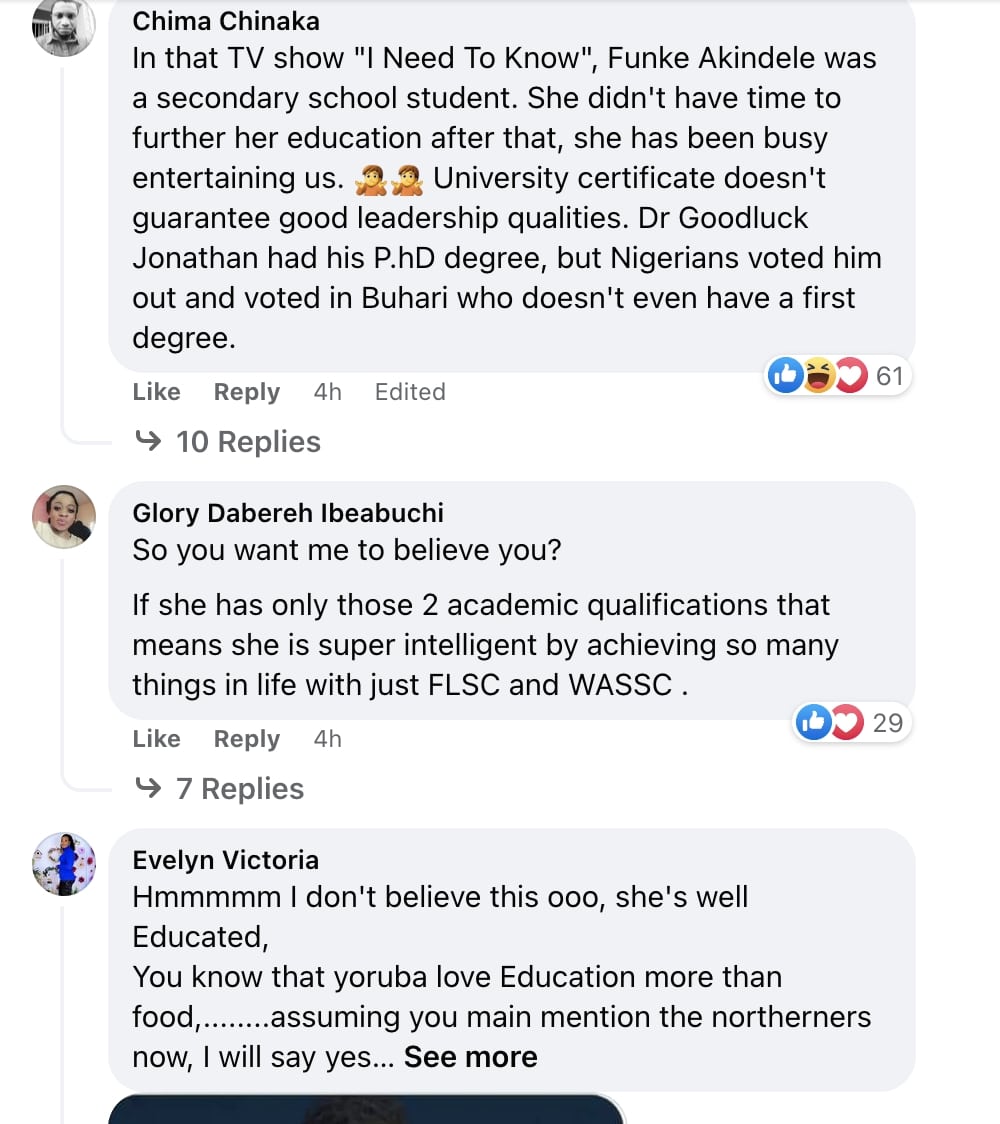Like Chima Chinaka's comment
This screenshot has height=1124, width=1000.
click(x=156, y=392)
